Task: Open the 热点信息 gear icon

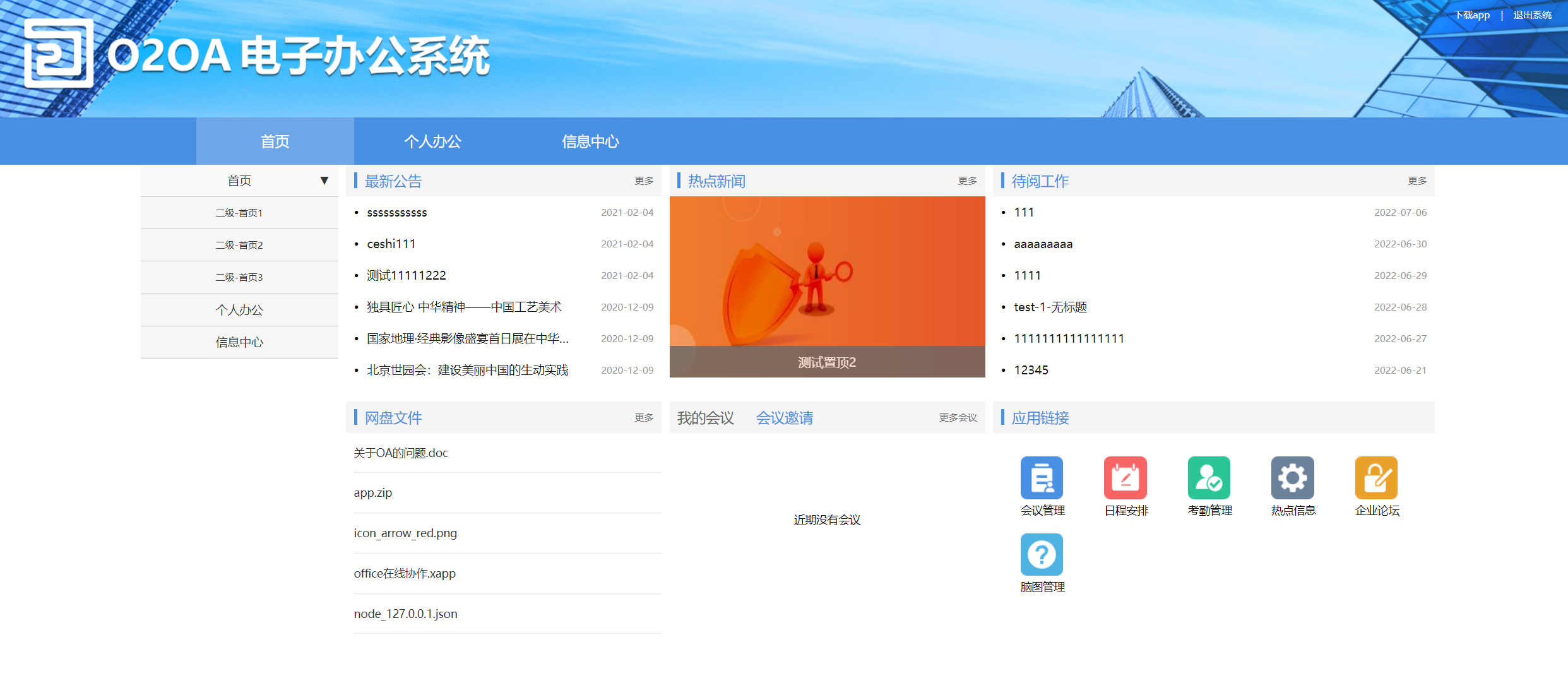Action: pos(1292,478)
